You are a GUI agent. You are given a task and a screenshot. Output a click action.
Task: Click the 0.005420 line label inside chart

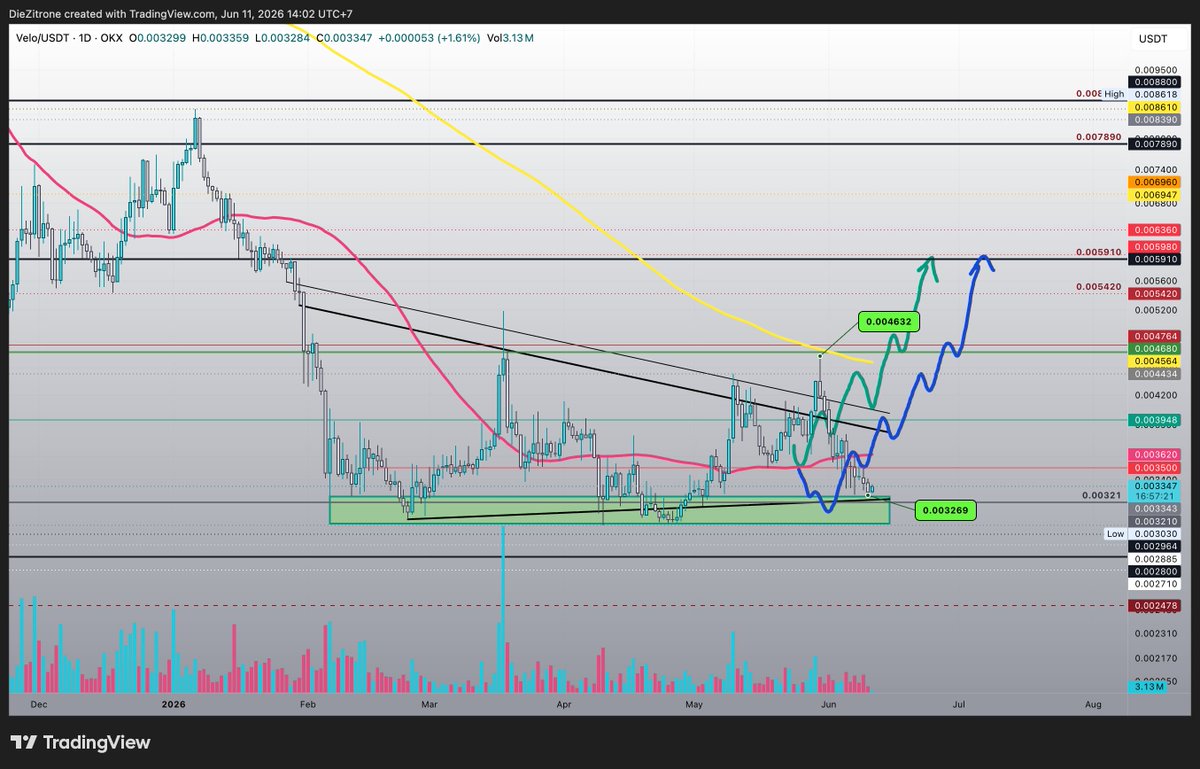(1098, 286)
